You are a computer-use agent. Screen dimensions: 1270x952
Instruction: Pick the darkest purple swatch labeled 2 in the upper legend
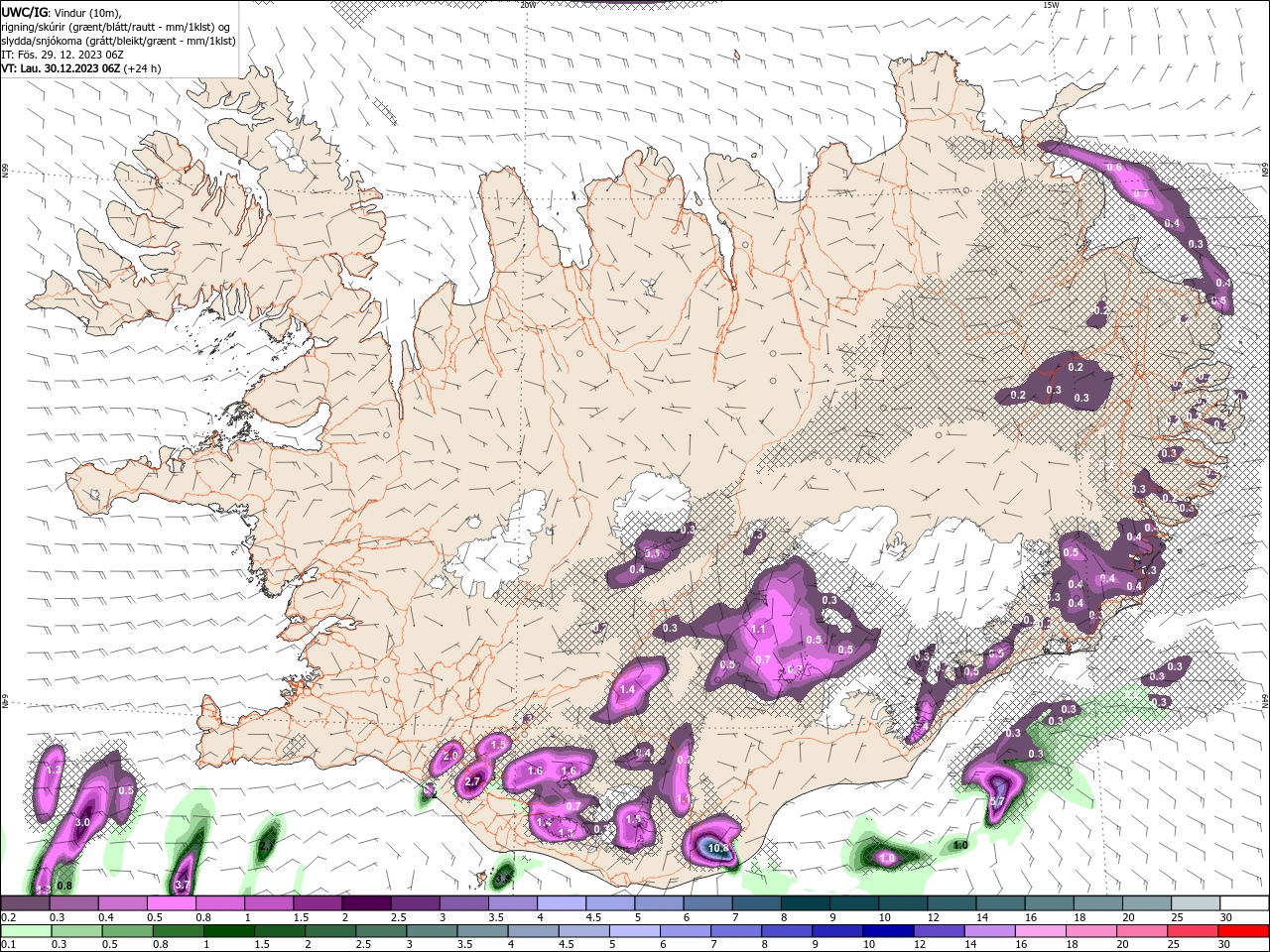point(366,903)
